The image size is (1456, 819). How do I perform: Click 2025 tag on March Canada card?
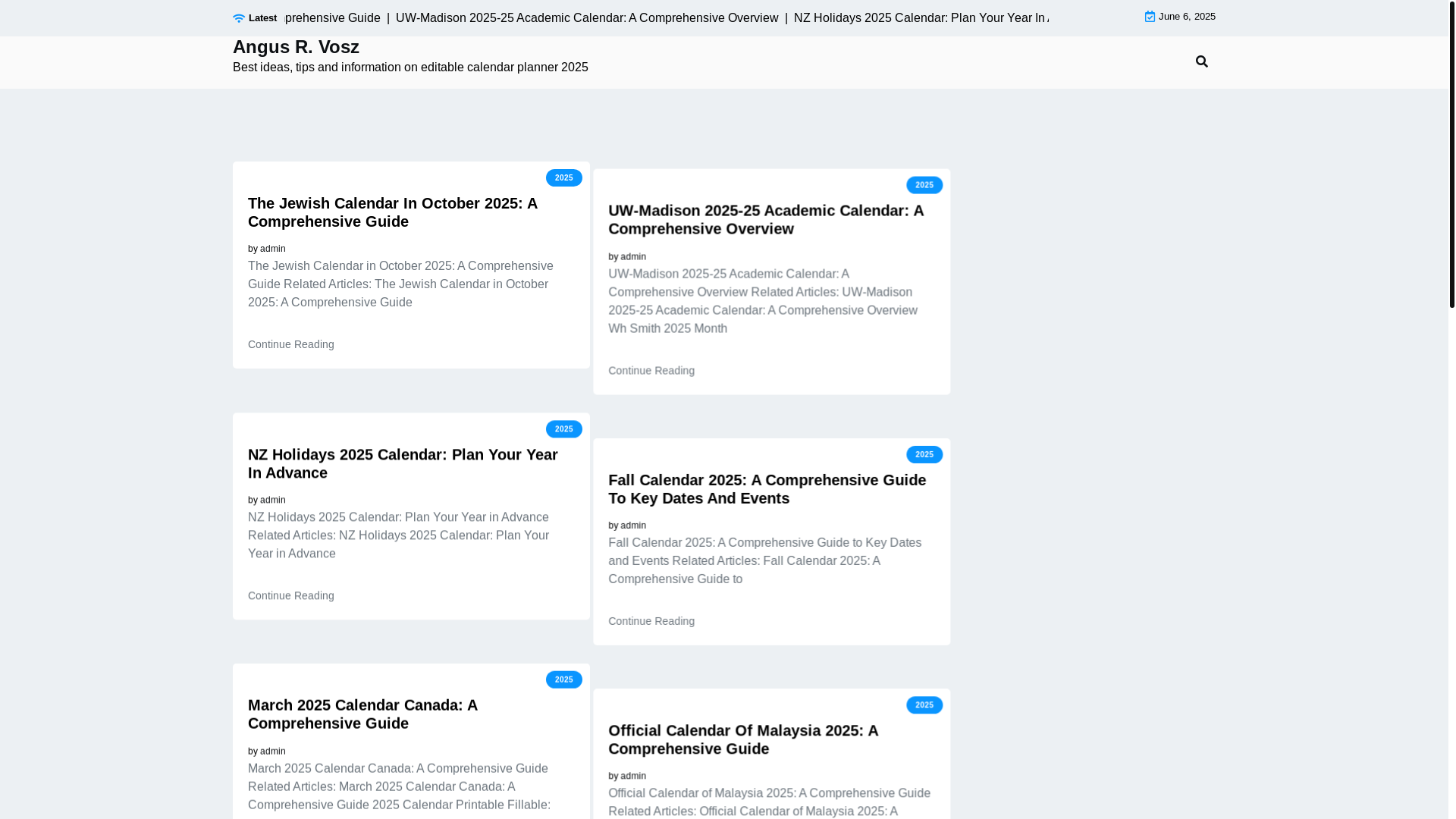tap(564, 679)
